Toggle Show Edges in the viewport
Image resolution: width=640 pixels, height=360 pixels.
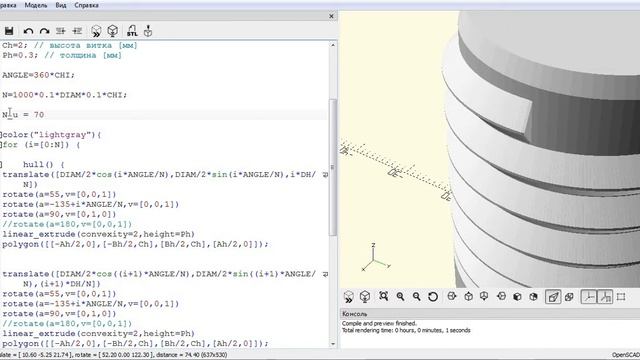(x=621, y=297)
